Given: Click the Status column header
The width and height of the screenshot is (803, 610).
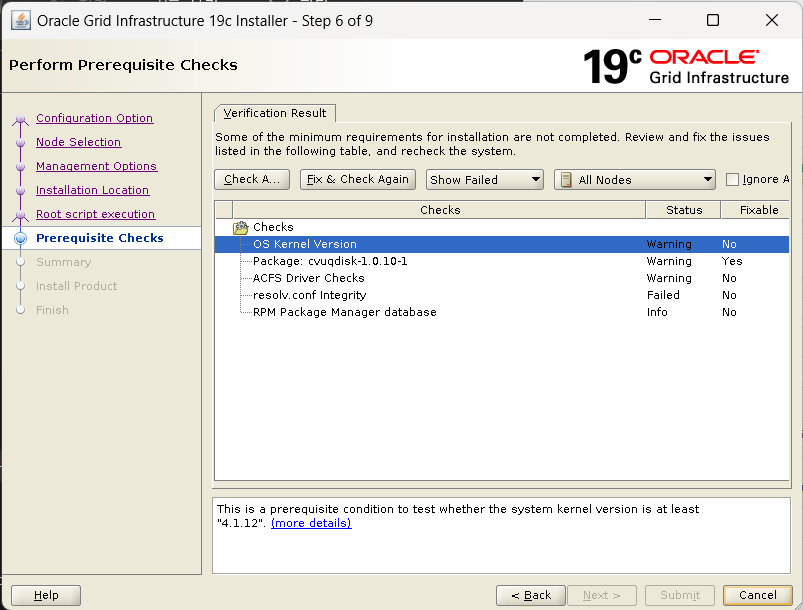Looking at the screenshot, I should click(684, 210).
